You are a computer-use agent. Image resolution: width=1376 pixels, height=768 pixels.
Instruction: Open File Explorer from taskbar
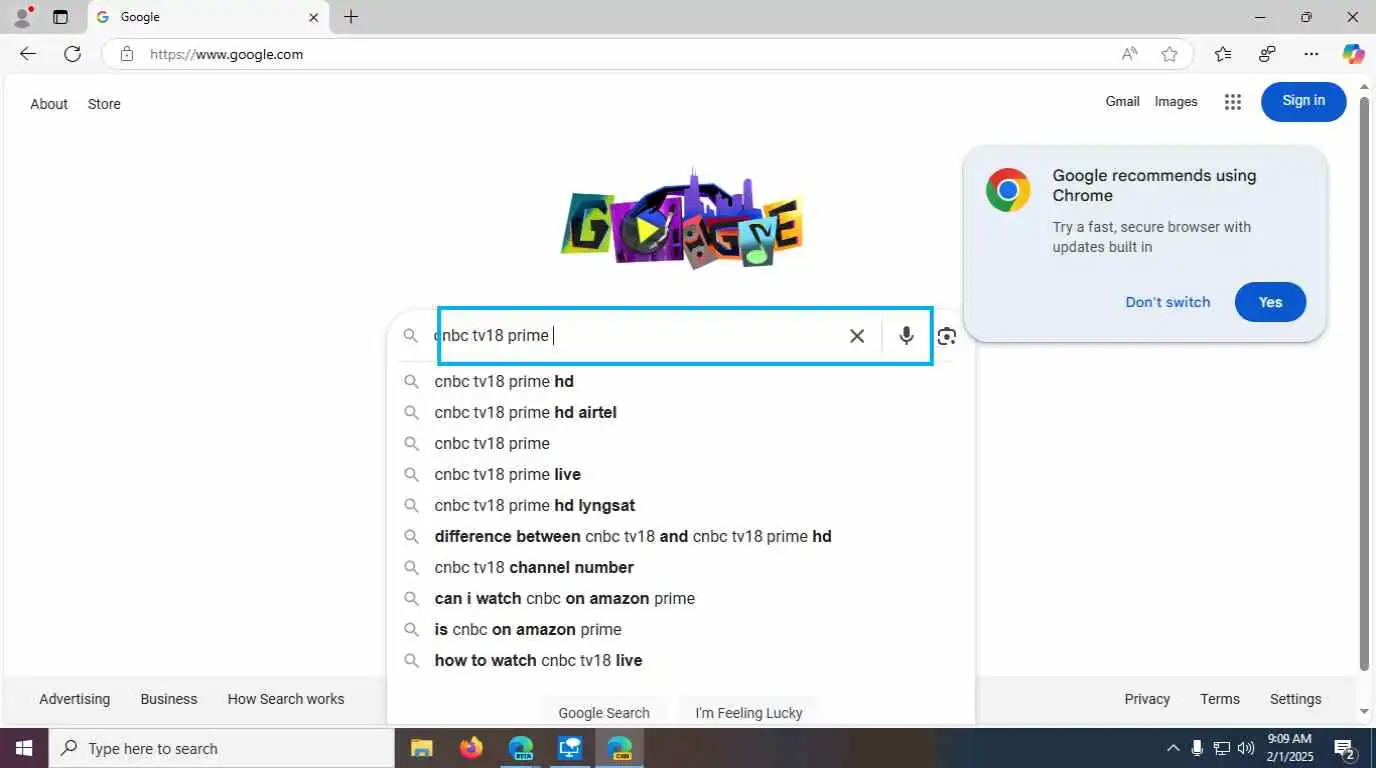pyautogui.click(x=421, y=748)
